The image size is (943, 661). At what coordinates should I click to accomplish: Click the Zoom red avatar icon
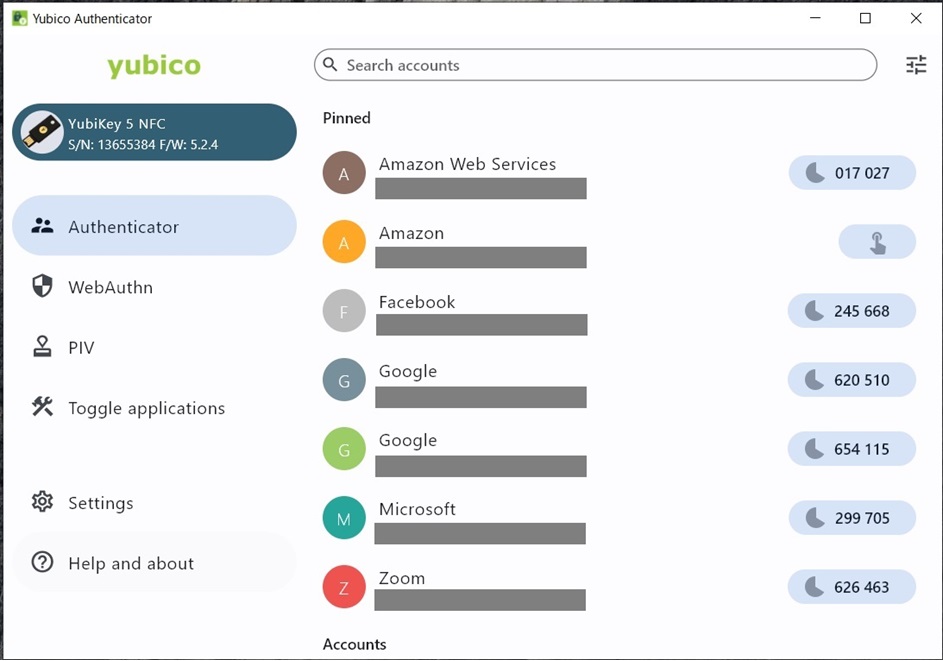344,588
